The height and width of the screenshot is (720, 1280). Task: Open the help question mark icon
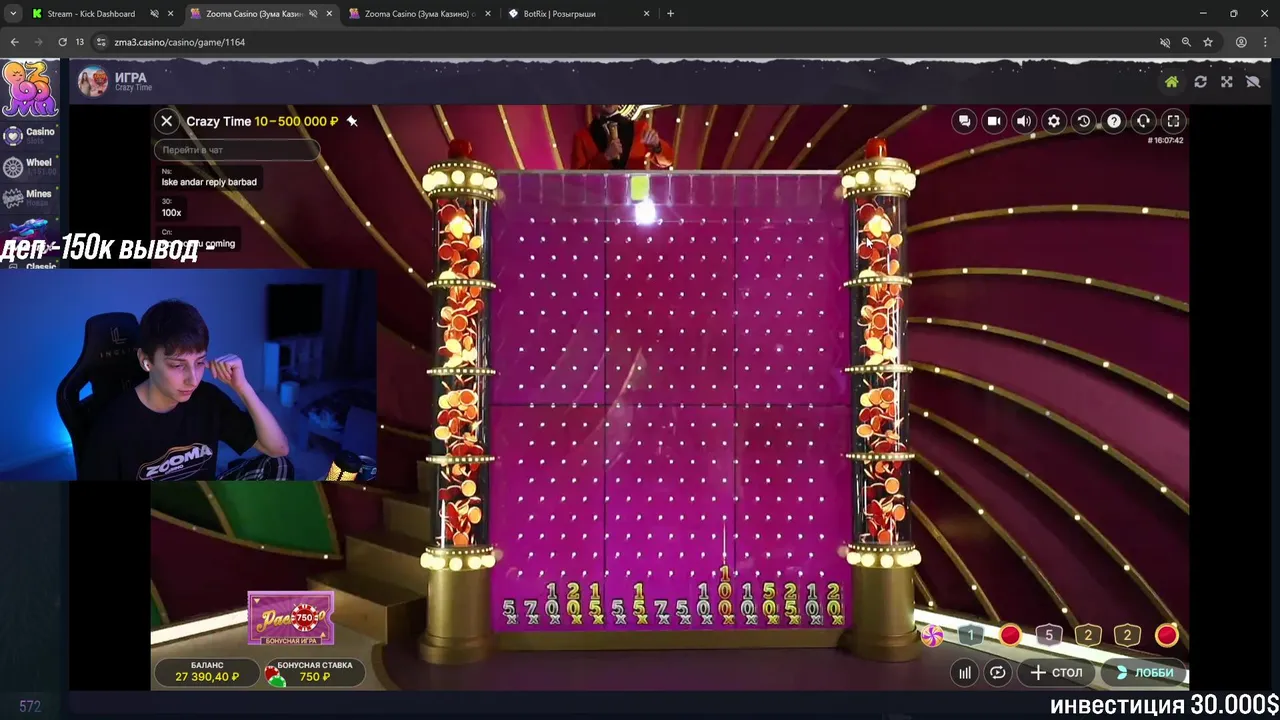1113,121
